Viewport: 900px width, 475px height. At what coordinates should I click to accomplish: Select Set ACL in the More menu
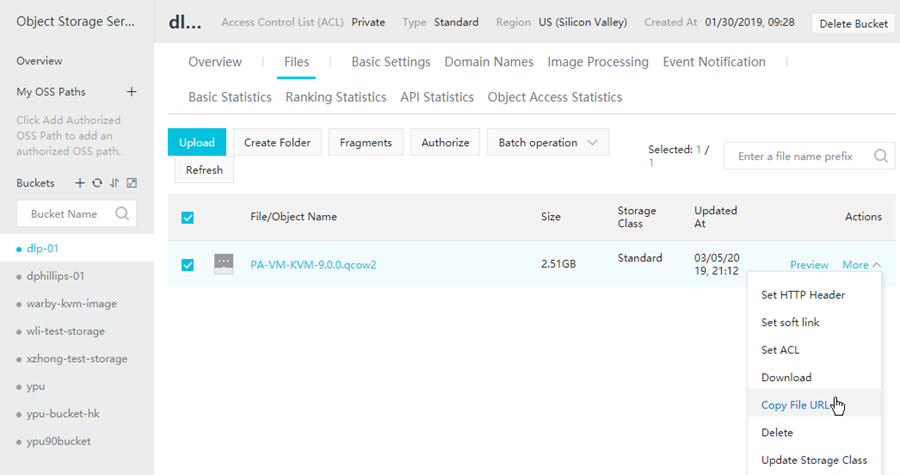tap(780, 350)
